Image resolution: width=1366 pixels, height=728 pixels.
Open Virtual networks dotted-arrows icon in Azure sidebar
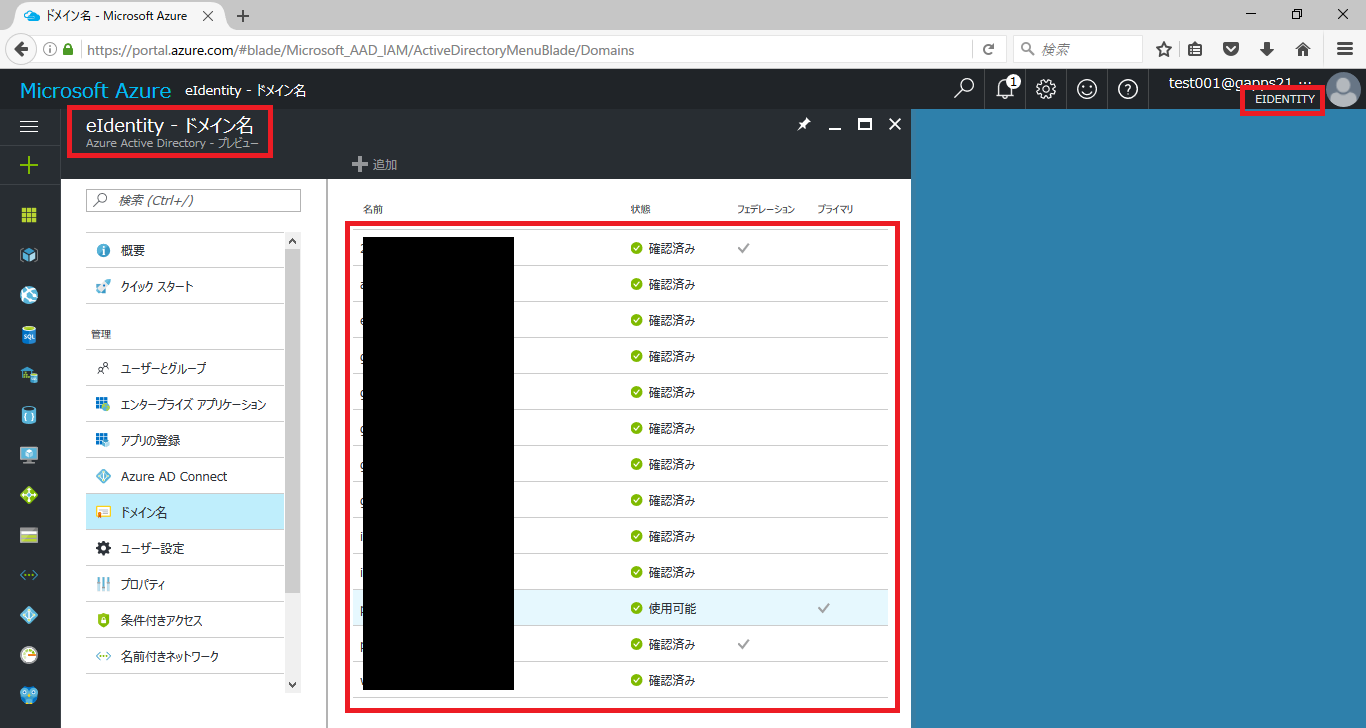pyautogui.click(x=29, y=575)
